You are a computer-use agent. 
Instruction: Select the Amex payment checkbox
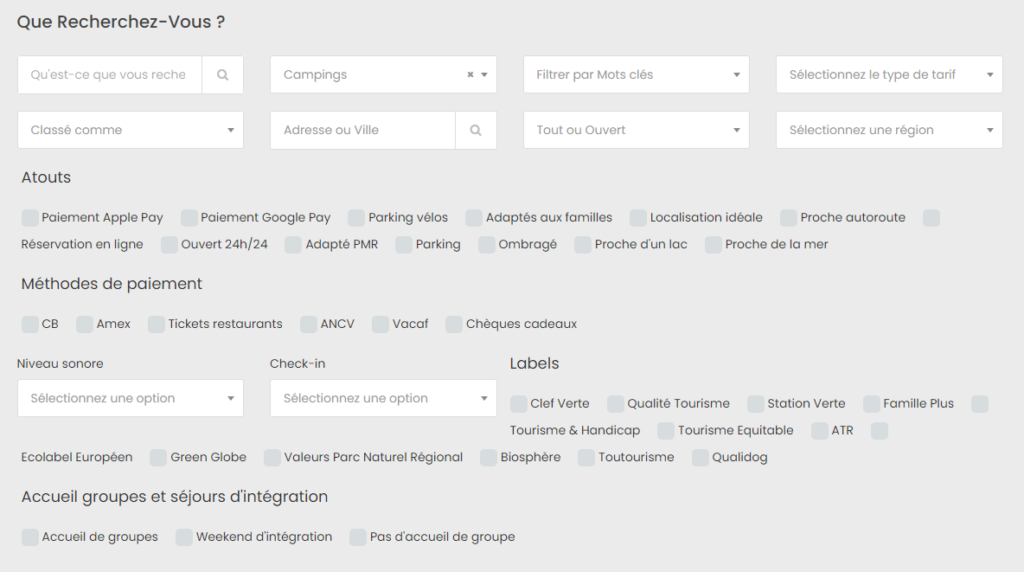(x=85, y=324)
